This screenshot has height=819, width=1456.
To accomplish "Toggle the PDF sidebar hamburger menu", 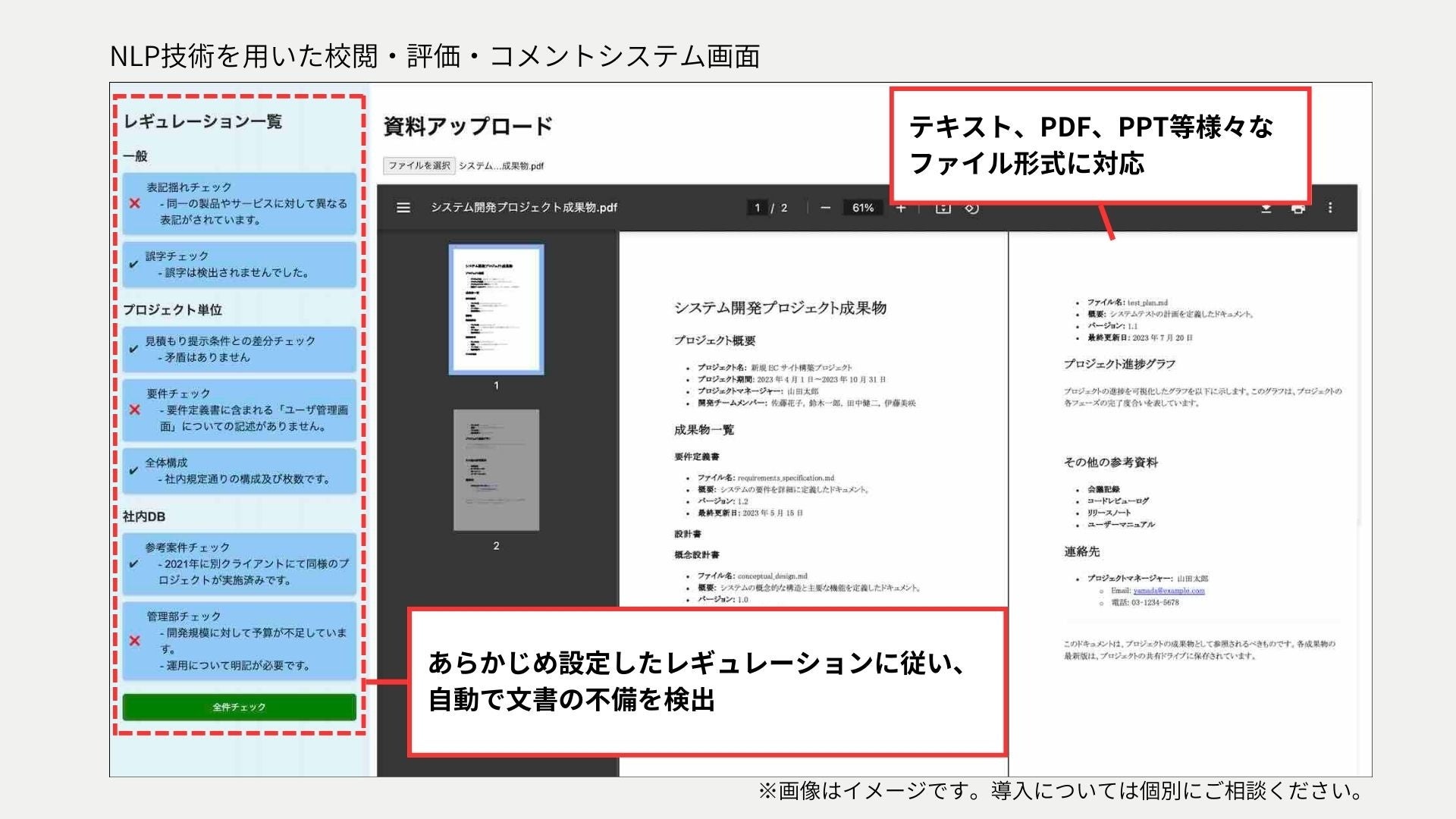I will click(403, 208).
